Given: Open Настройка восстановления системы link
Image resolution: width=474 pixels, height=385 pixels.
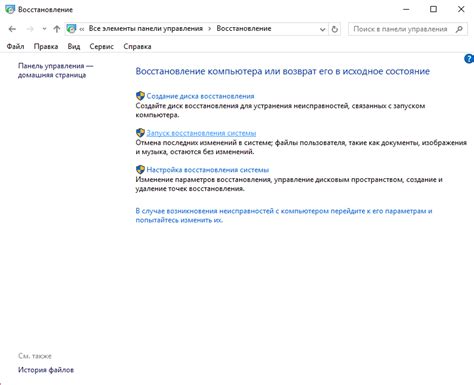Looking at the screenshot, I should click(x=208, y=170).
